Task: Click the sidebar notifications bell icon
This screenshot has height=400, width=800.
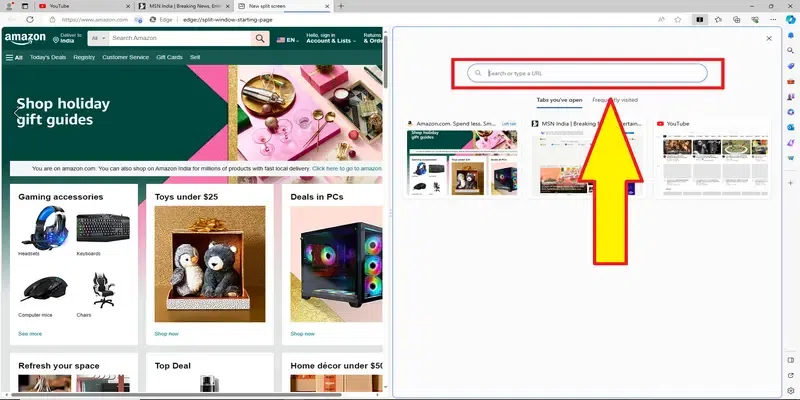Action: click(x=791, y=35)
